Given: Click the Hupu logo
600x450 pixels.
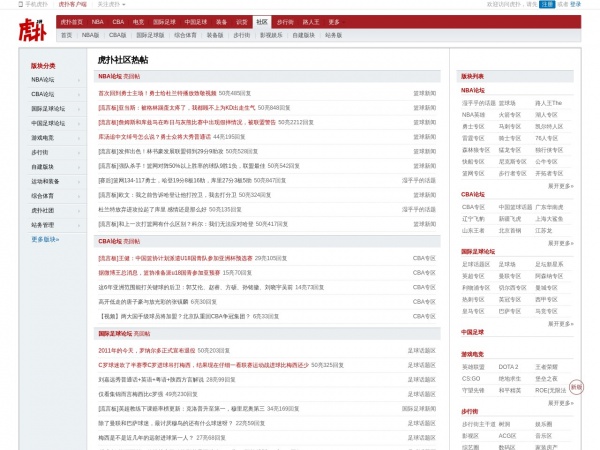Looking at the screenshot, I should (x=33, y=30).
